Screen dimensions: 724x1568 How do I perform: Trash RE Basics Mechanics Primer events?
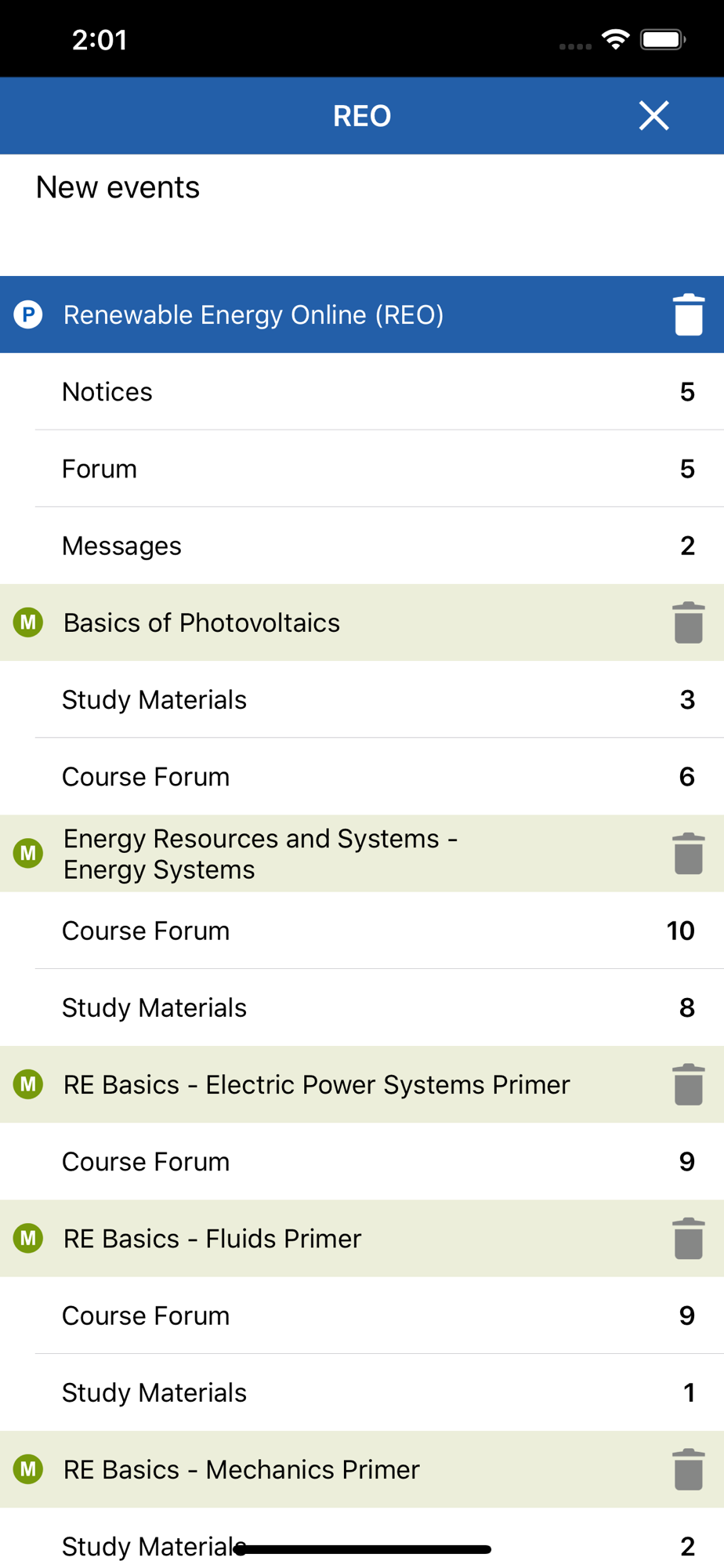coord(688,1469)
